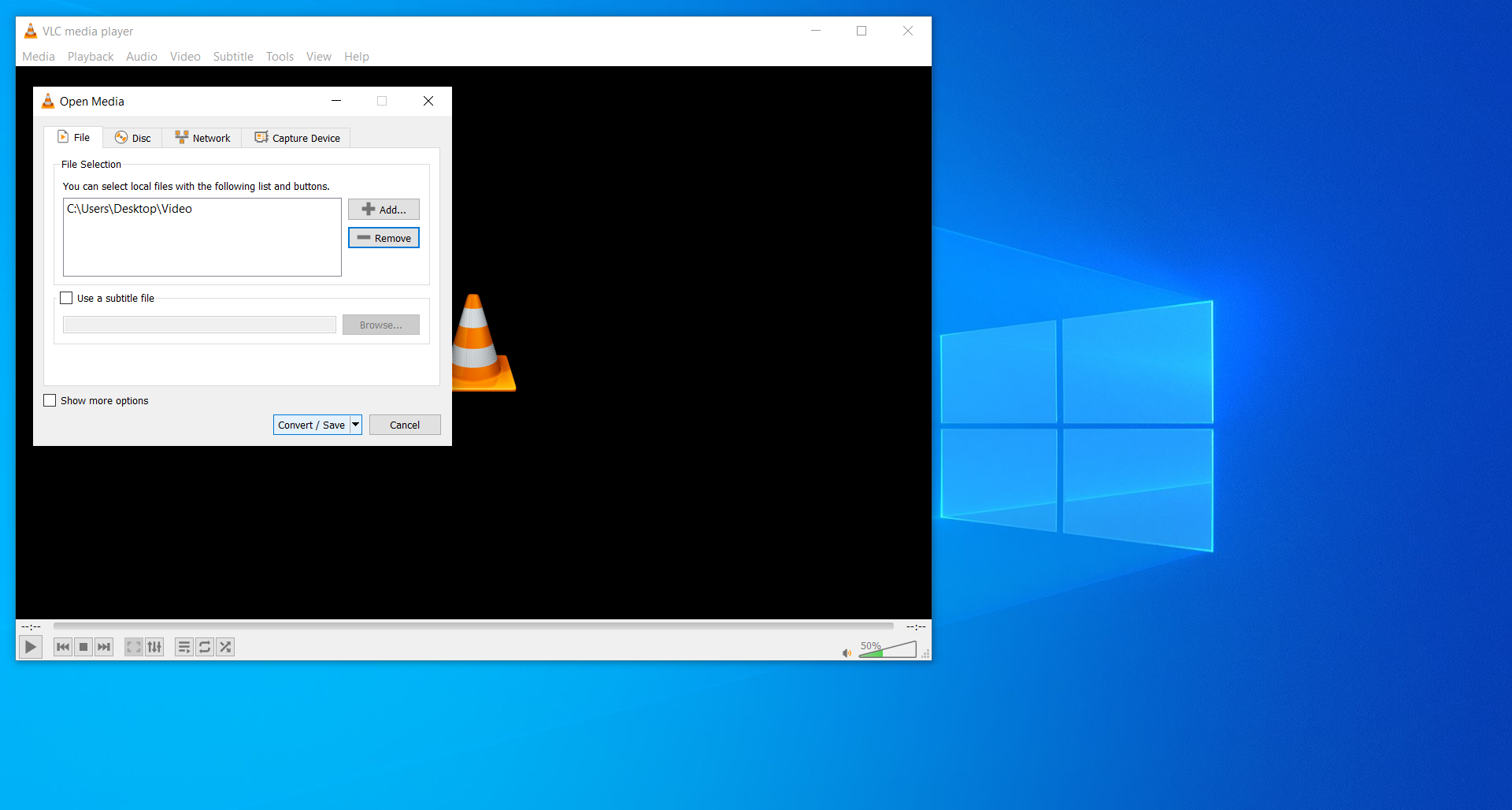Image resolution: width=1512 pixels, height=810 pixels.
Task: Mute audio using the speaker icon
Action: pos(847,652)
